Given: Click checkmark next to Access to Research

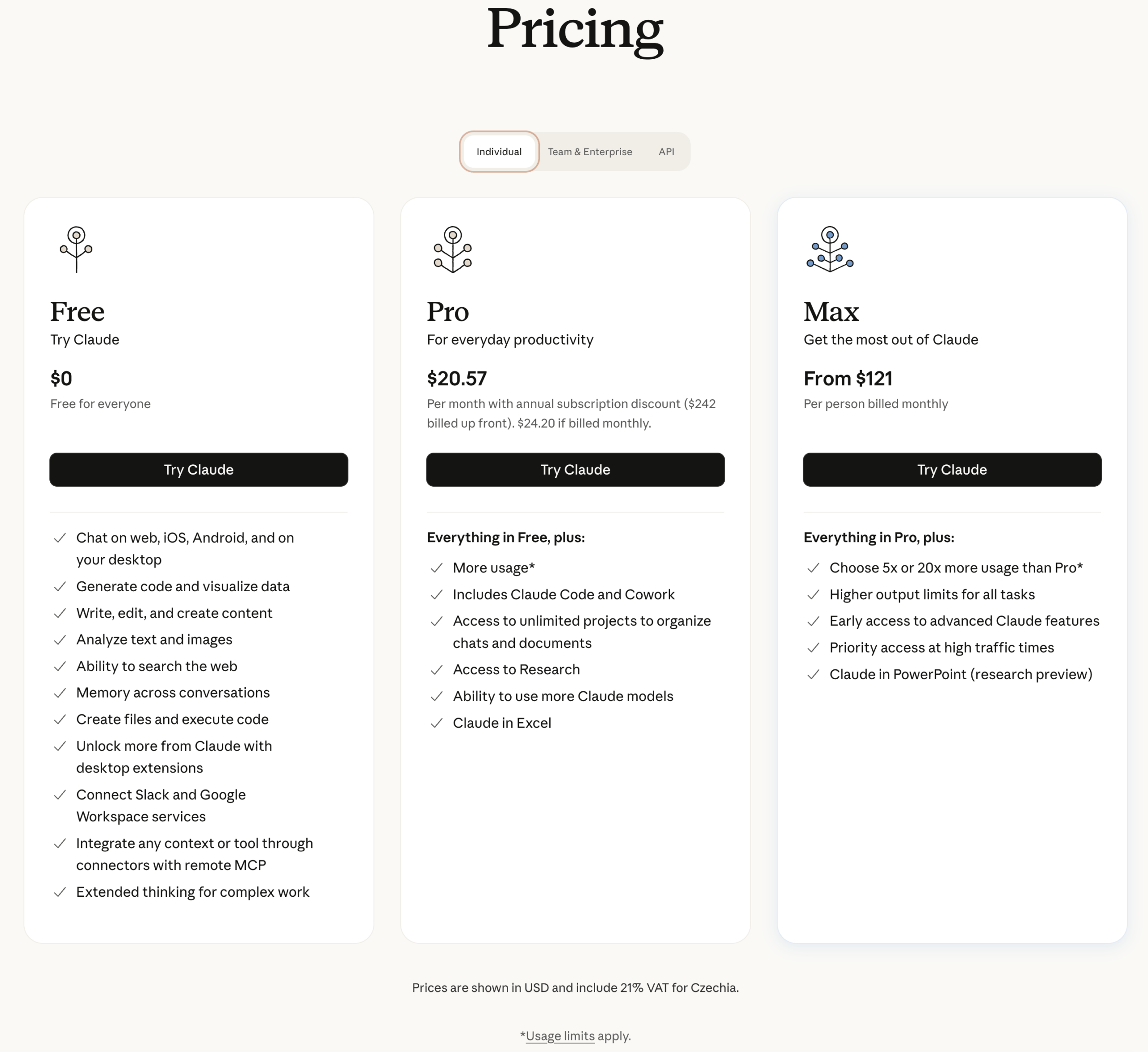Looking at the screenshot, I should pos(437,670).
